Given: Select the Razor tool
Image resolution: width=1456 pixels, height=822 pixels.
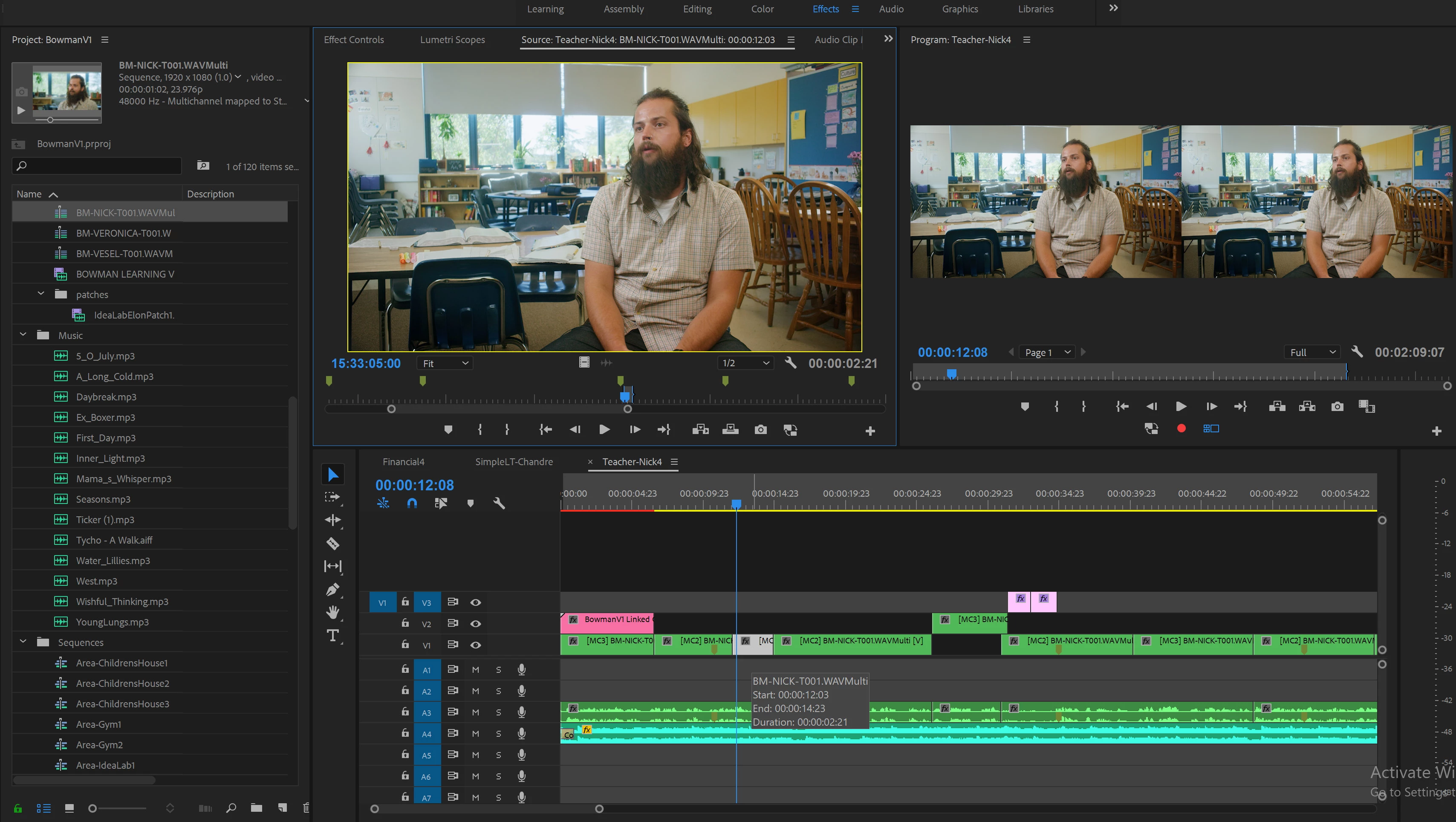Looking at the screenshot, I should click(x=332, y=543).
